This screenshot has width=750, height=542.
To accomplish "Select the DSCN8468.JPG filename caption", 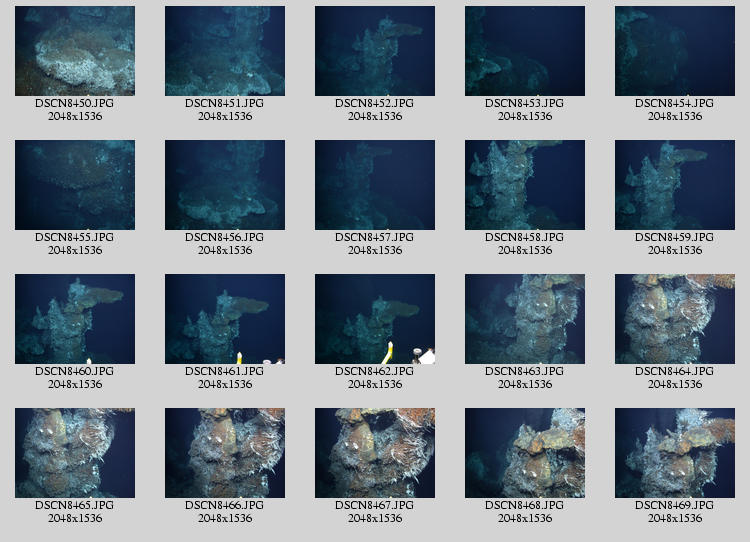I will point(525,506).
